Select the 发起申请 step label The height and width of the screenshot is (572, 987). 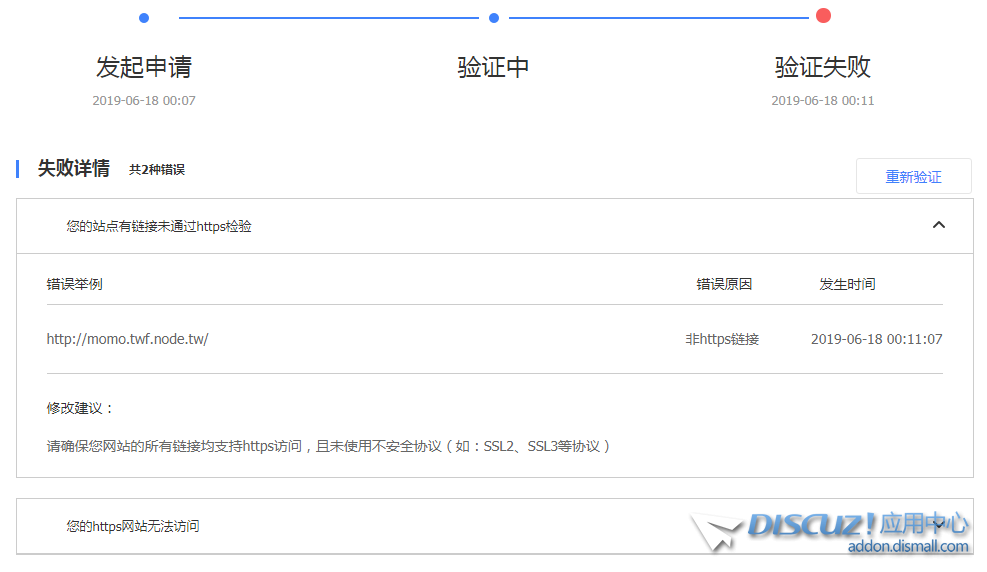pyautogui.click(x=144, y=67)
